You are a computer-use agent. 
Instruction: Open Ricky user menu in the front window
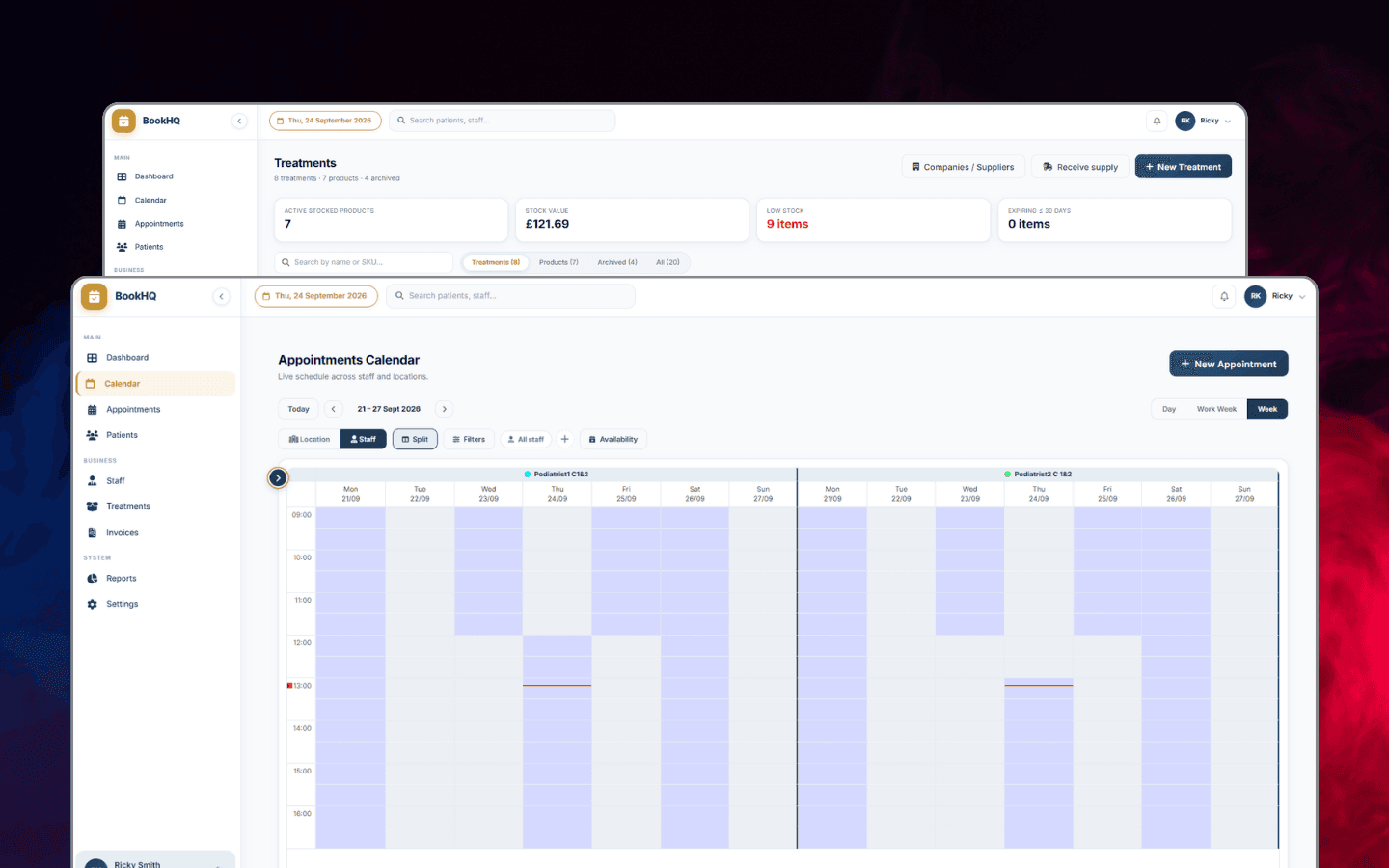coord(1275,296)
